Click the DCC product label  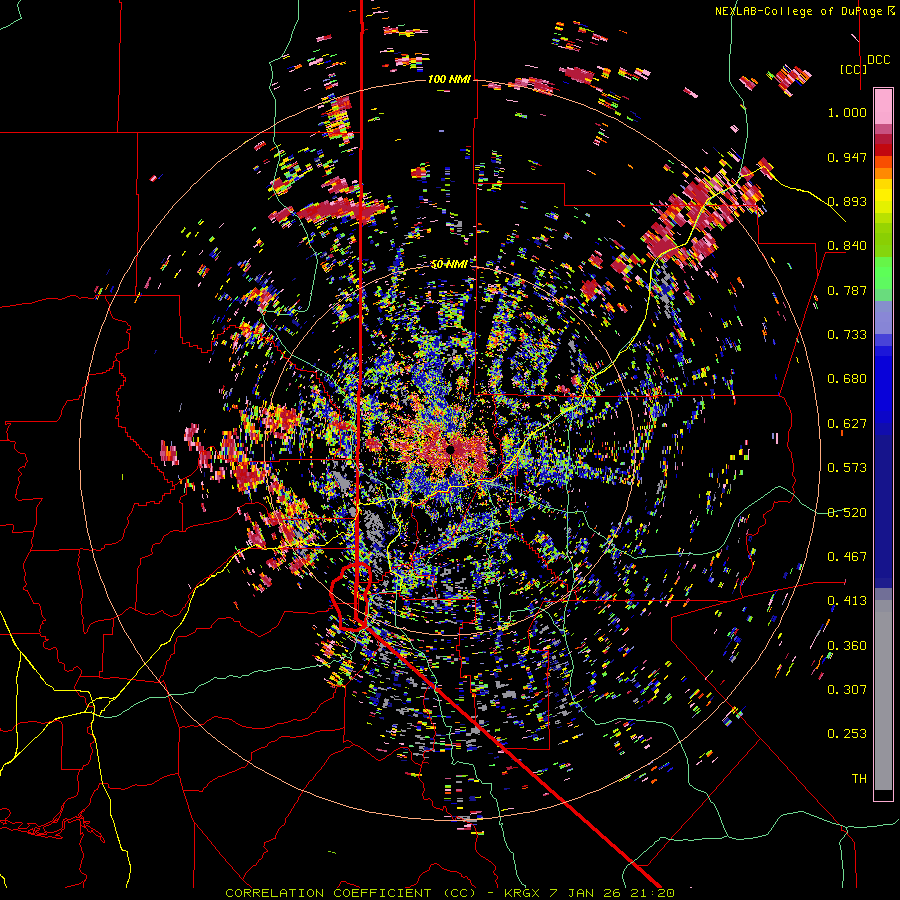click(x=878, y=60)
